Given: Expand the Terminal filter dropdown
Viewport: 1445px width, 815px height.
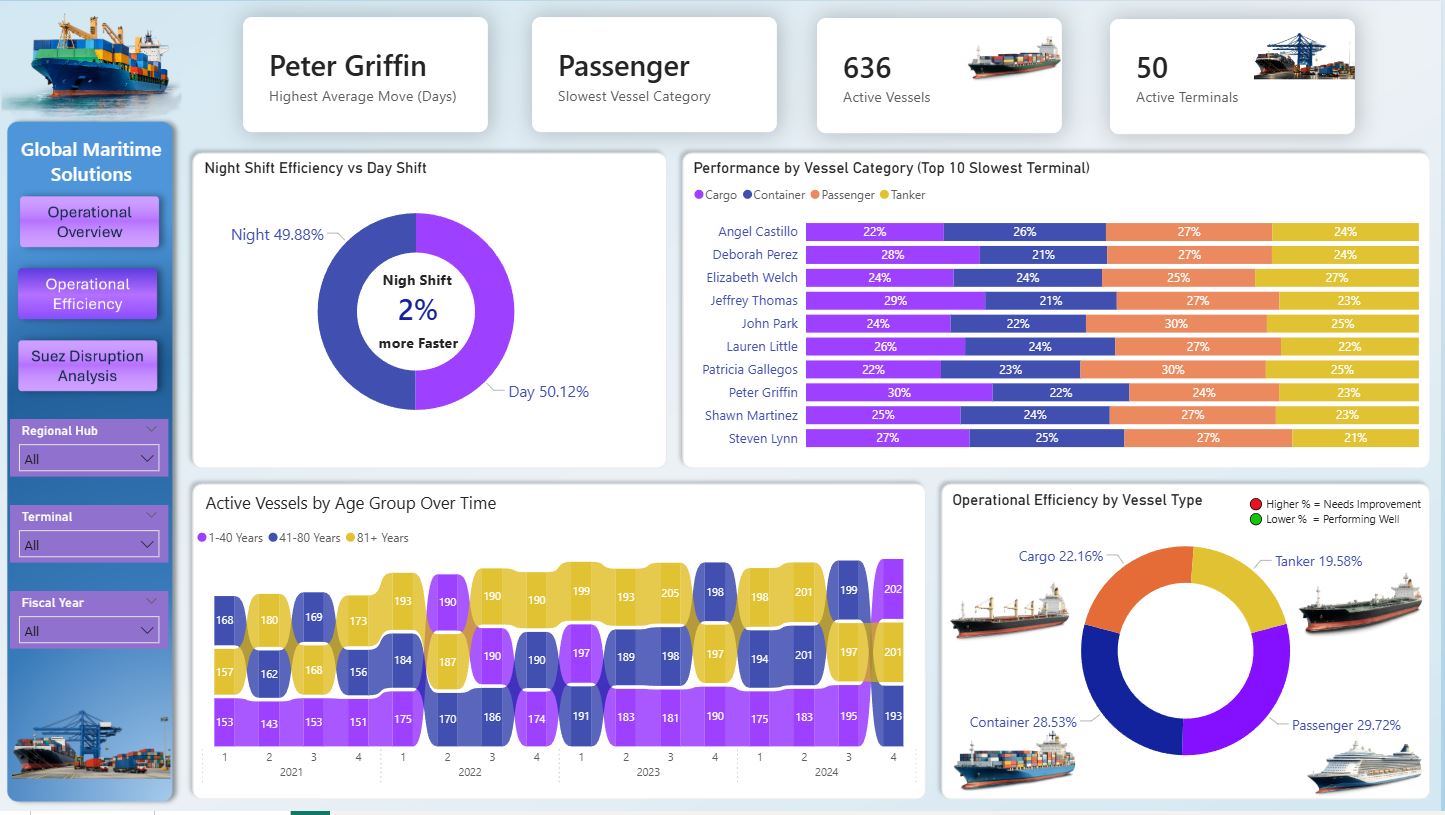Looking at the screenshot, I should click(90, 545).
